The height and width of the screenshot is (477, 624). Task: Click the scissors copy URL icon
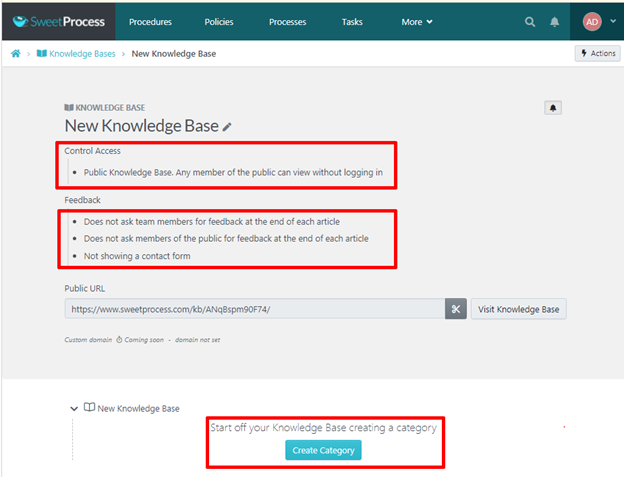456,309
